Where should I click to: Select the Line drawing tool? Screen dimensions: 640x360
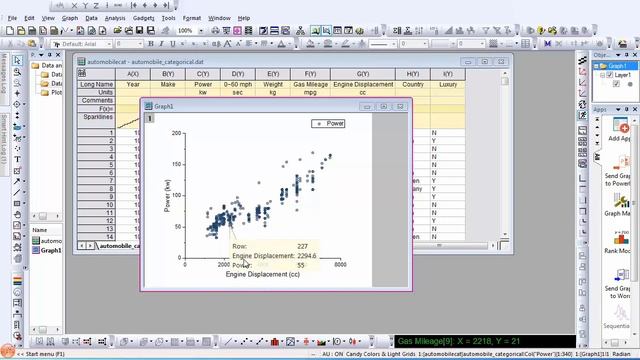pos(17,192)
